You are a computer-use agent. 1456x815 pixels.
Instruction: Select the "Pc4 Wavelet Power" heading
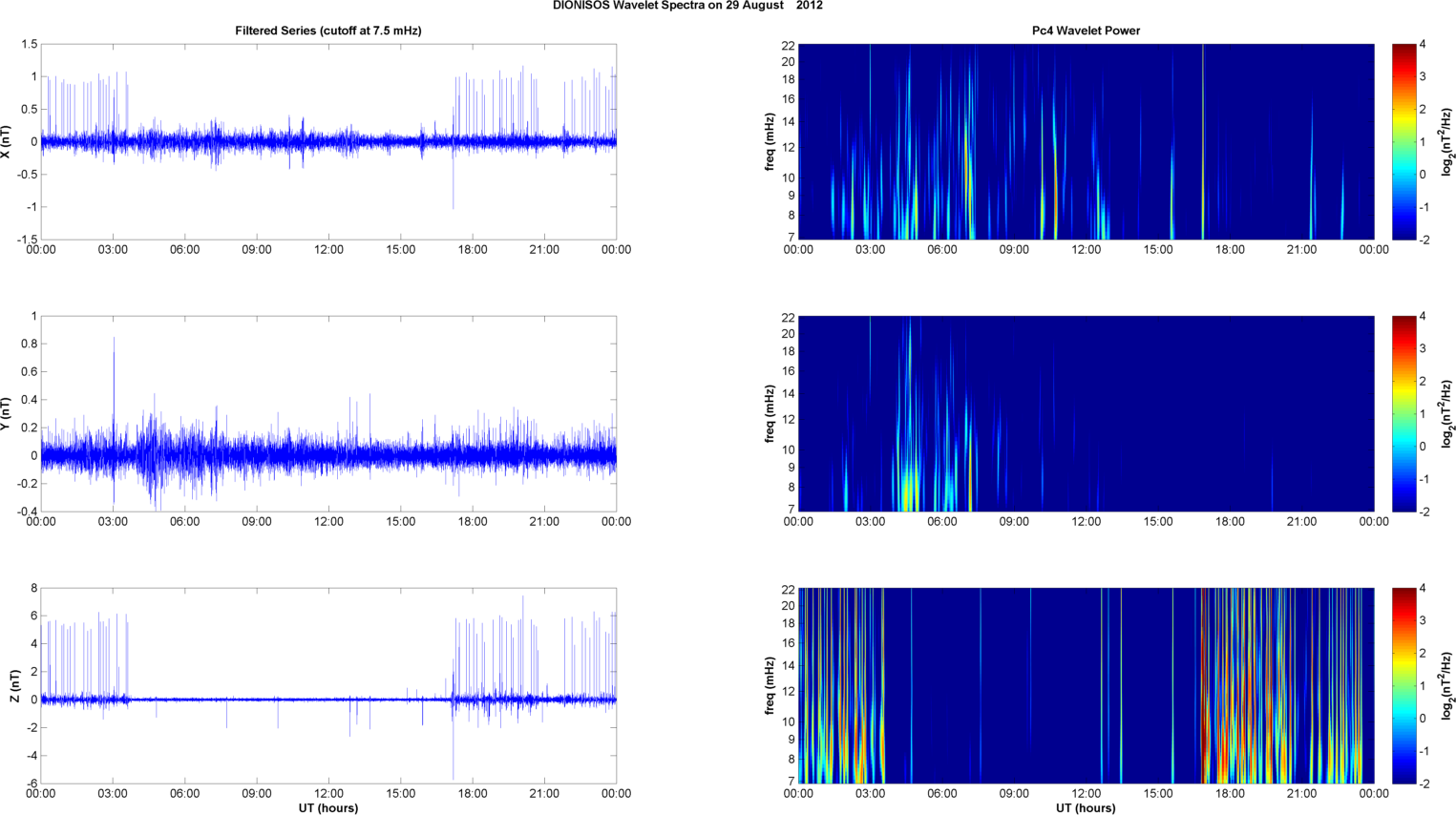click(x=1086, y=31)
